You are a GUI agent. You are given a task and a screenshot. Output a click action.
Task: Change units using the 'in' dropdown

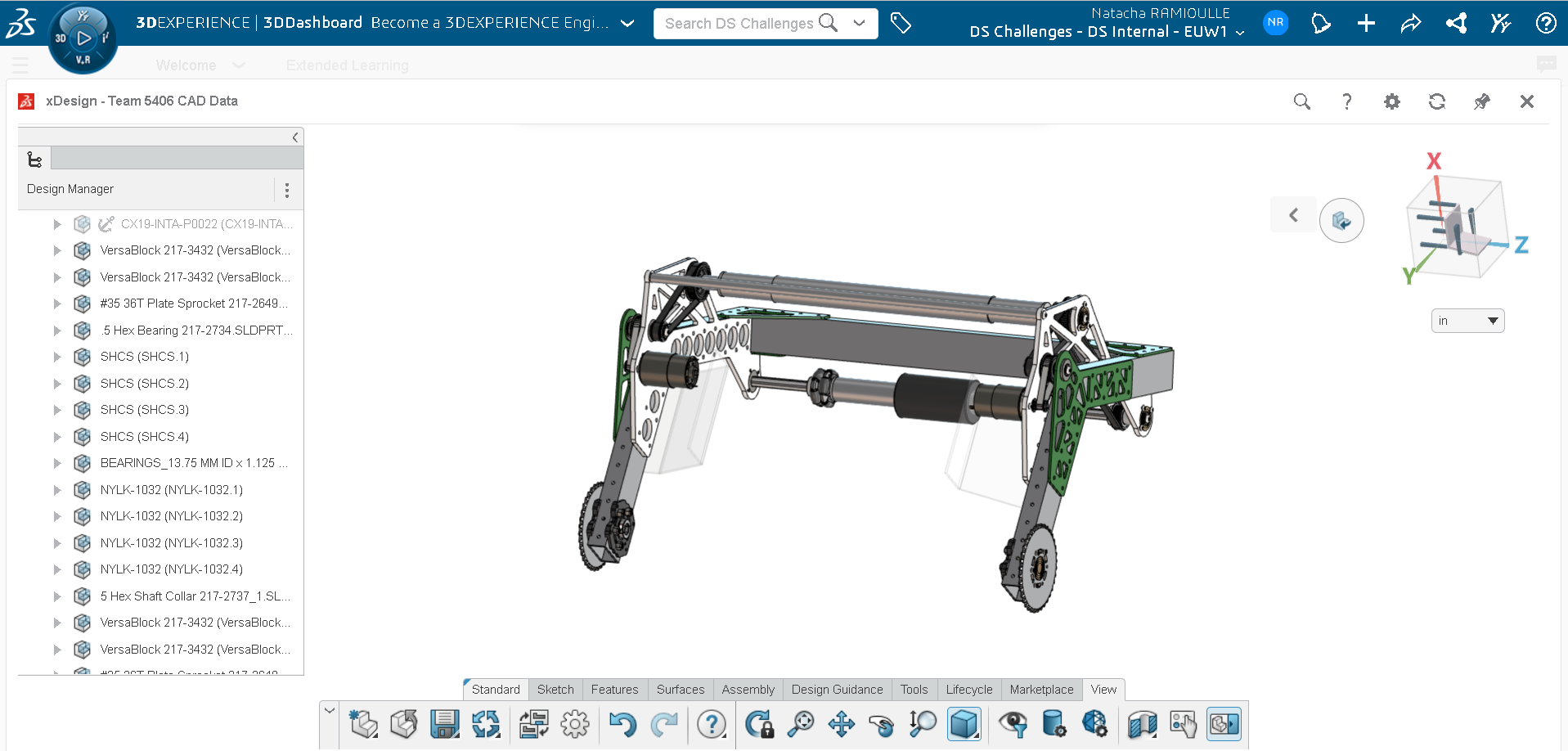tap(1468, 320)
